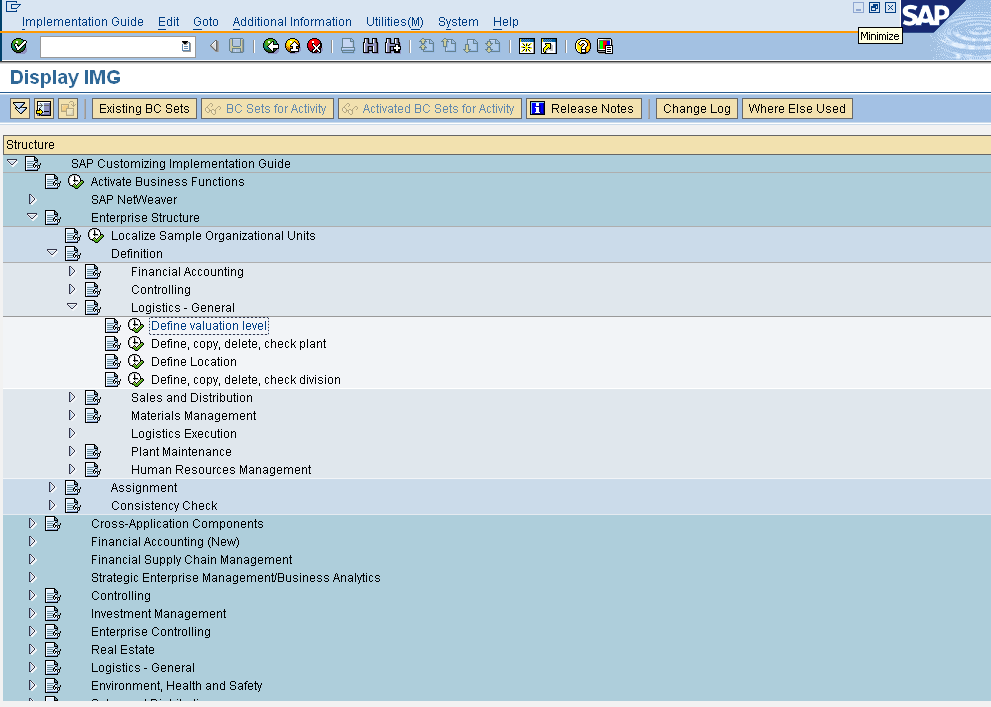Click into the transaction command field
991x707 pixels.
coord(111,46)
